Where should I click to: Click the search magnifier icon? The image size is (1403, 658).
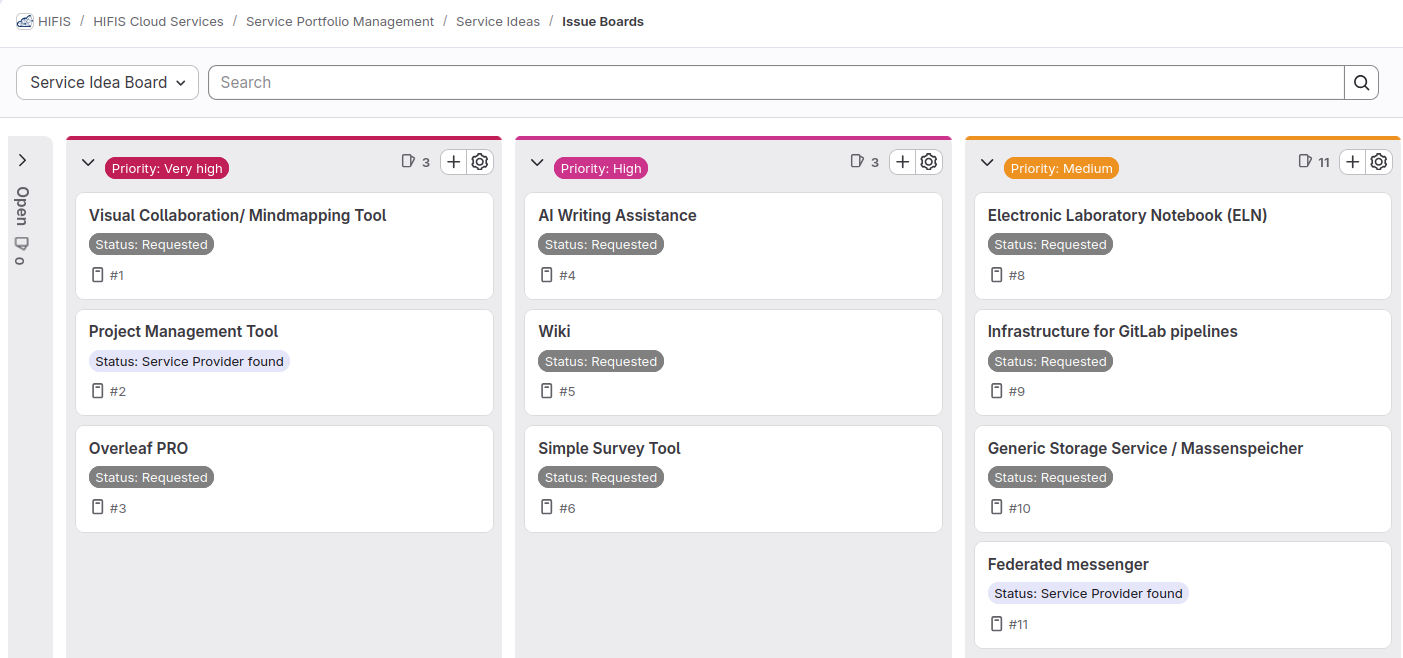tap(1361, 82)
